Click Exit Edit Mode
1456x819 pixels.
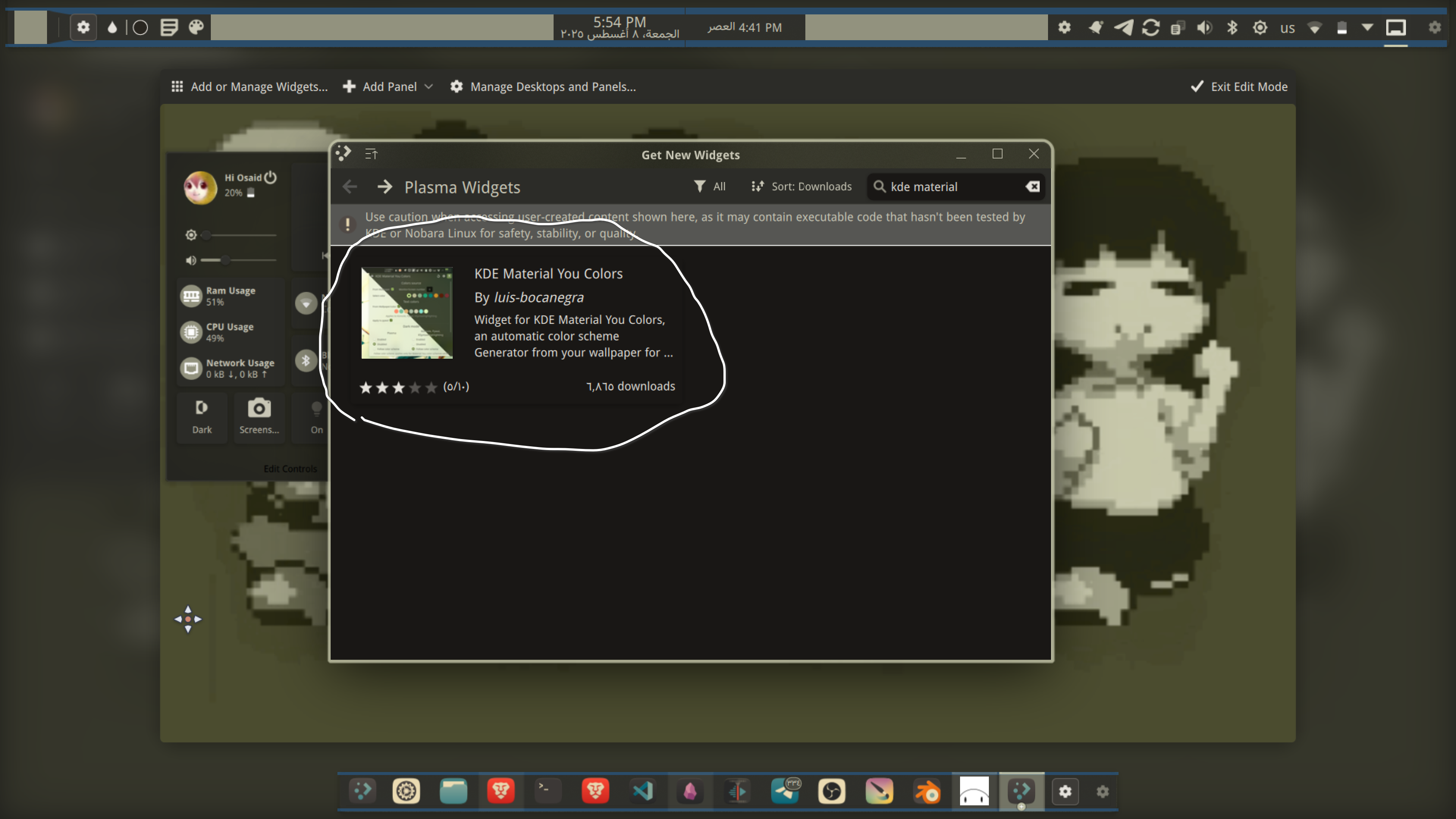pyautogui.click(x=1239, y=86)
